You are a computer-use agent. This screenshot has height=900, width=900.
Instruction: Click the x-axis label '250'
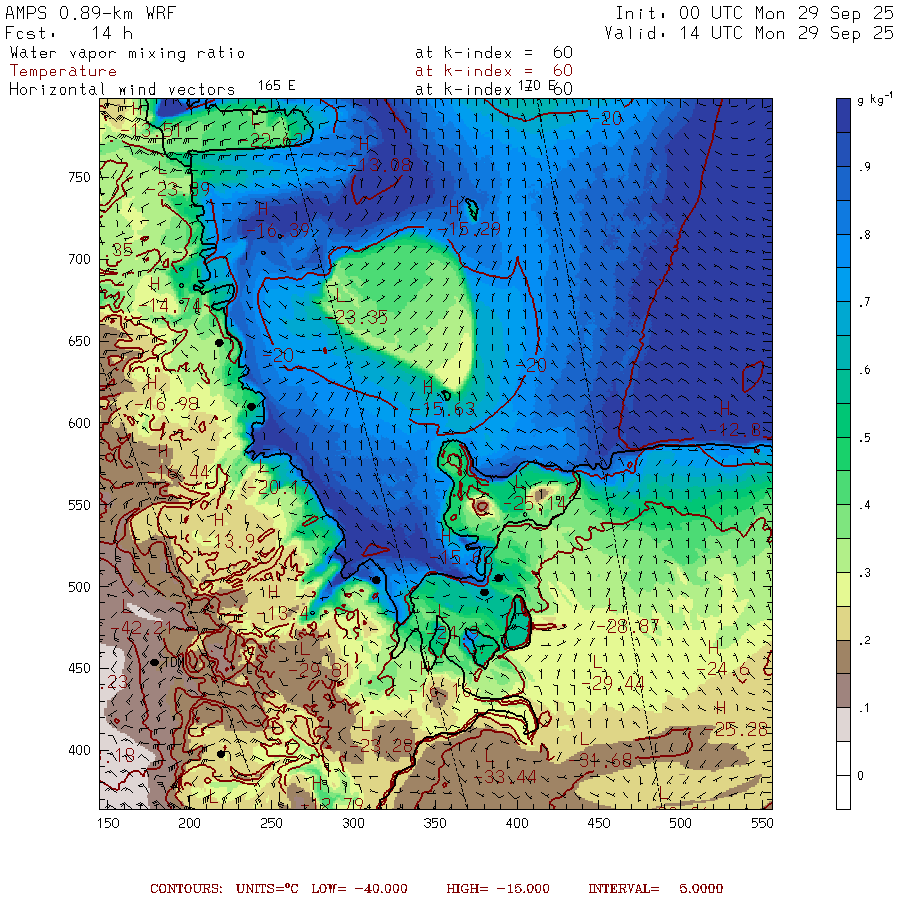tap(271, 823)
